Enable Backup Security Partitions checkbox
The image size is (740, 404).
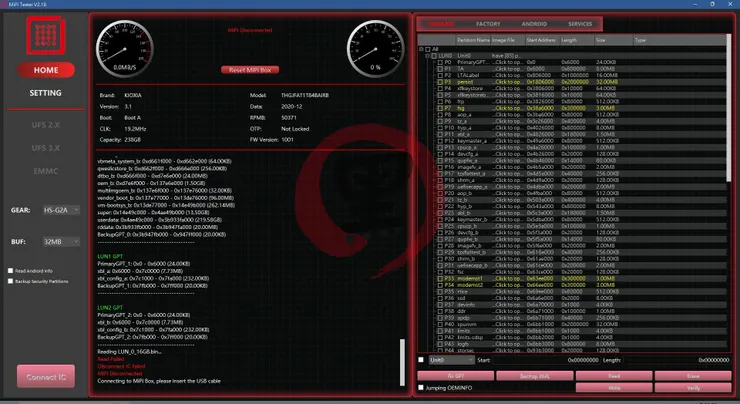tap(10, 281)
